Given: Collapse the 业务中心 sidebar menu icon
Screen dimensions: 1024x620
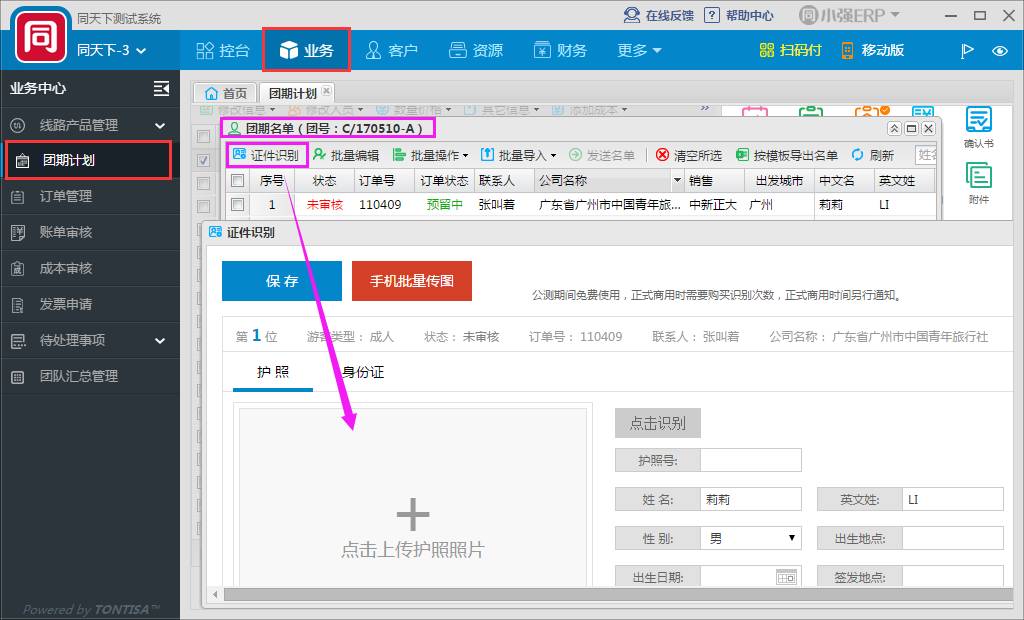Looking at the screenshot, I should pos(161,88).
